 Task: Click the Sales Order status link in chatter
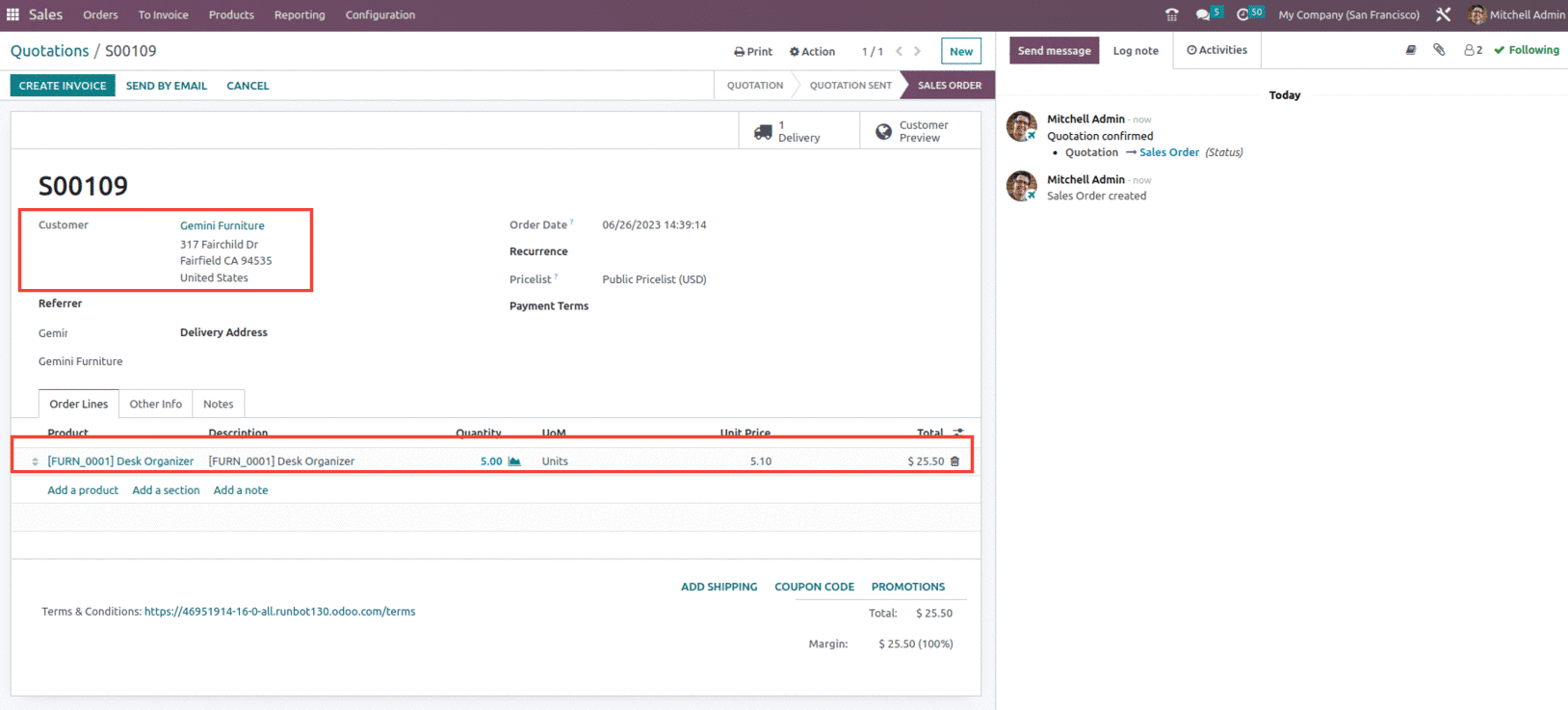pos(1169,152)
